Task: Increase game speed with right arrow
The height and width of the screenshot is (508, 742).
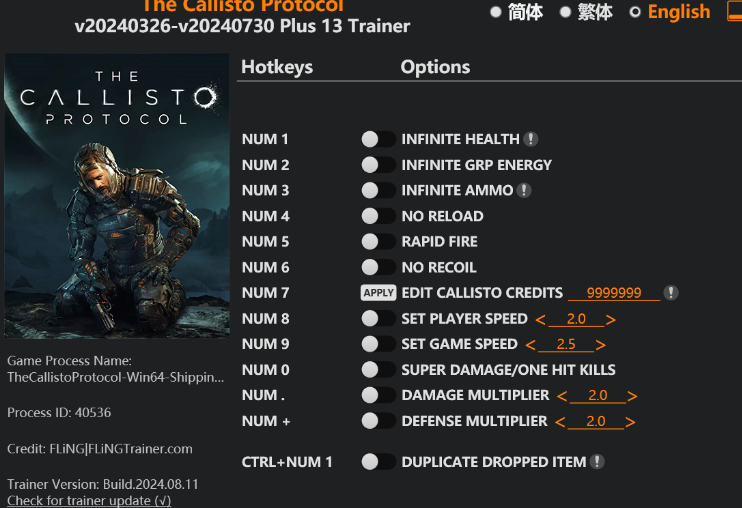Action: click(601, 345)
